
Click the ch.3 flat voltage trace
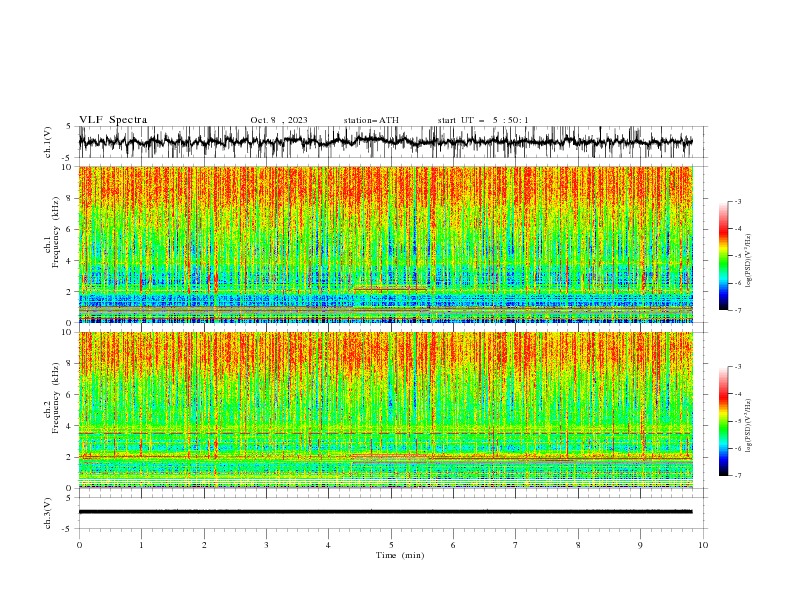385,512
